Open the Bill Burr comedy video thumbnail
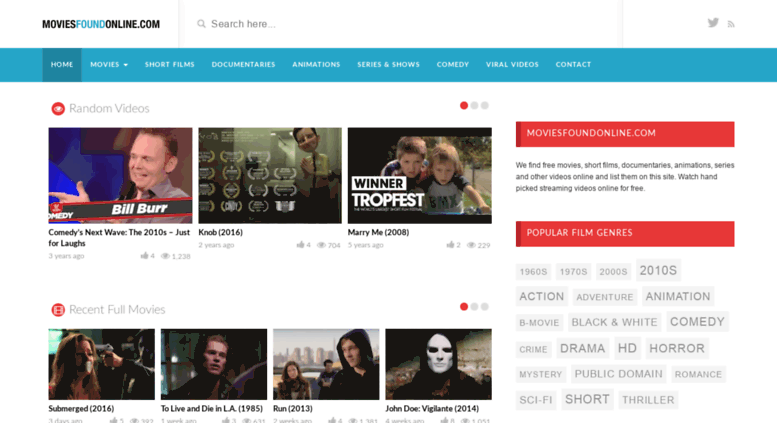This screenshot has height=423, width=777. (x=120, y=175)
